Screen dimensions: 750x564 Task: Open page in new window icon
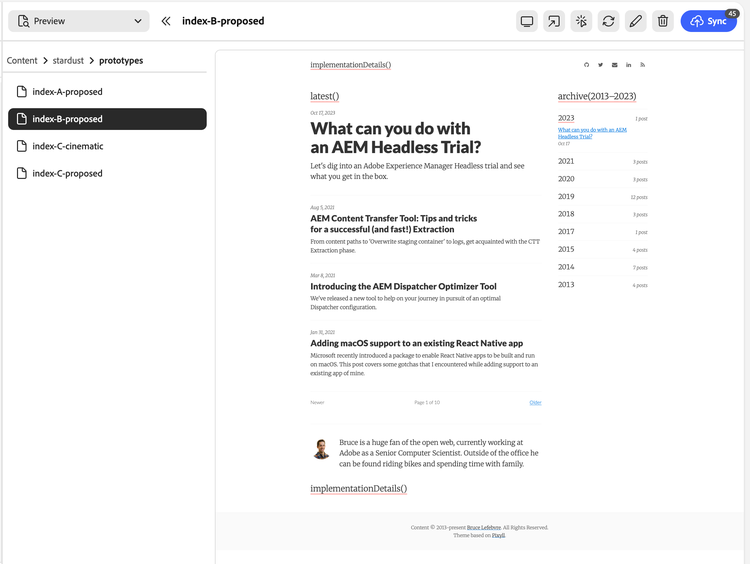click(x=554, y=21)
